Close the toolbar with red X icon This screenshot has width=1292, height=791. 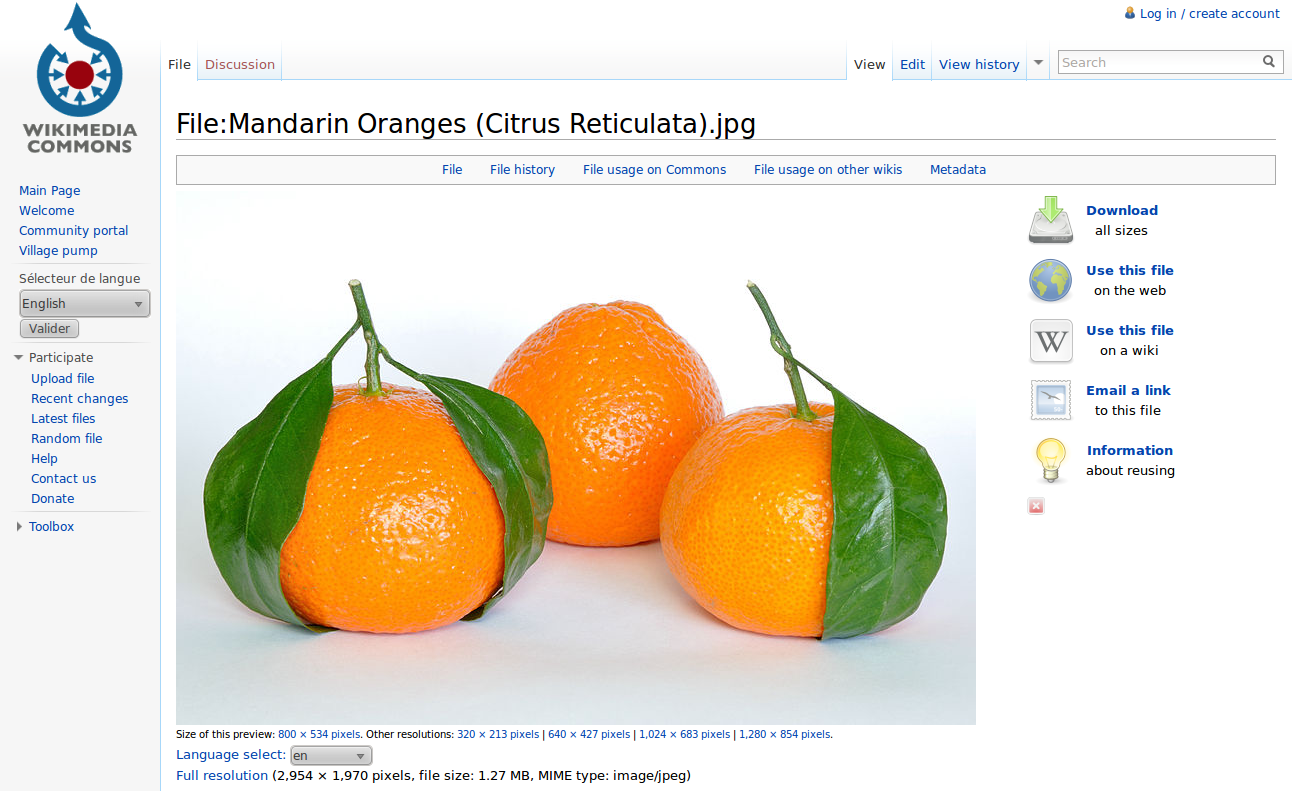(1036, 507)
